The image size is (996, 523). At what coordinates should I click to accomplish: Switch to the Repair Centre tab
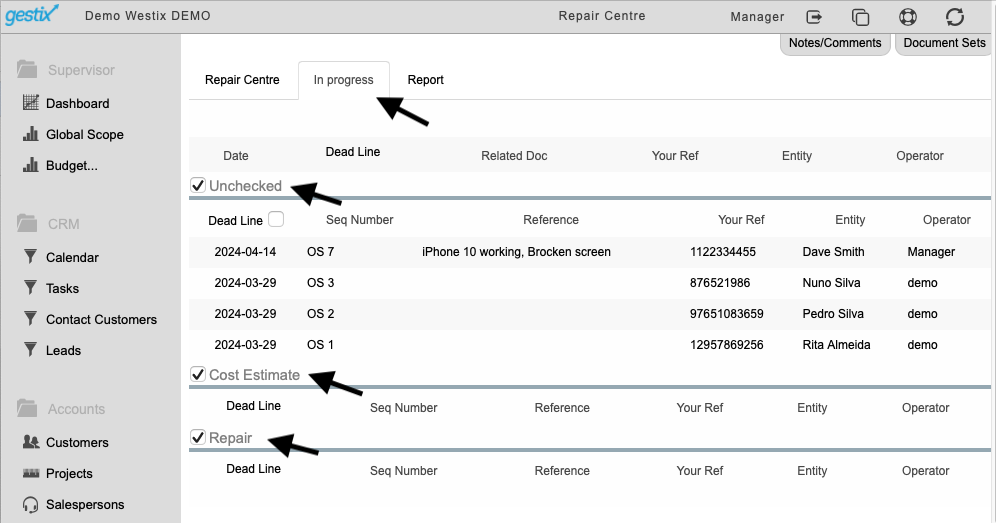pyautogui.click(x=242, y=80)
